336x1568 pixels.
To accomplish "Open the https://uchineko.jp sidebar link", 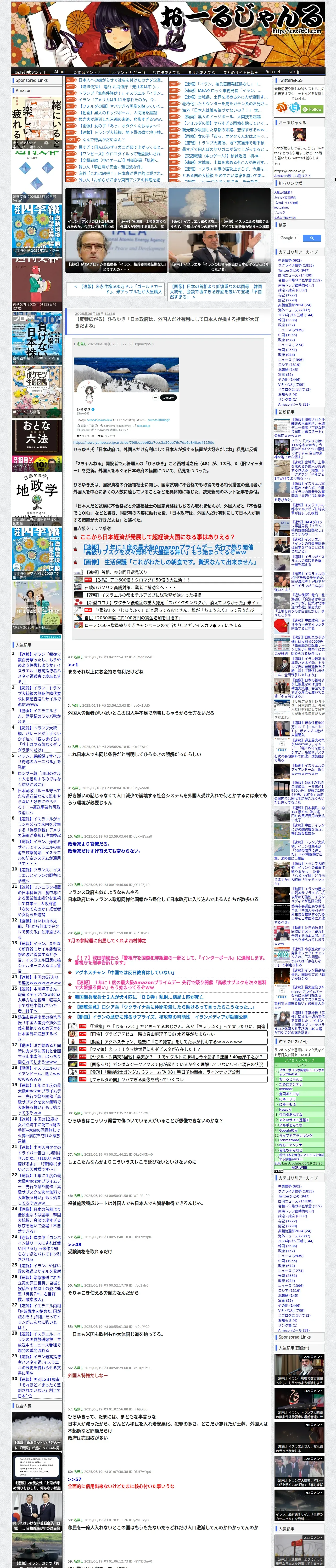I will click(x=290, y=171).
